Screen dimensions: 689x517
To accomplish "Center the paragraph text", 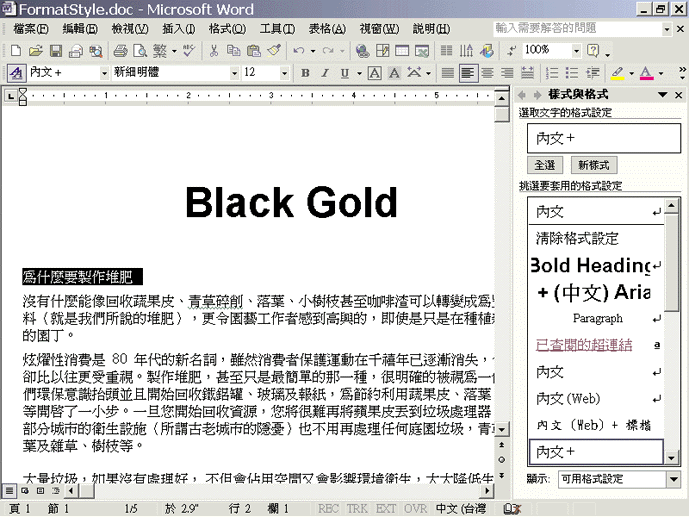I will [x=487, y=73].
